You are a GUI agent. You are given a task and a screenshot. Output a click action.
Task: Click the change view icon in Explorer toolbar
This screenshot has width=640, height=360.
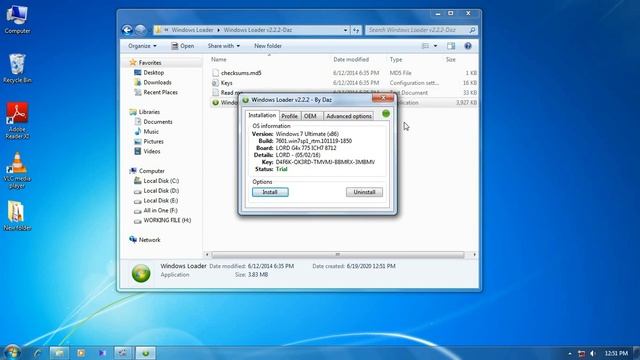click(425, 46)
